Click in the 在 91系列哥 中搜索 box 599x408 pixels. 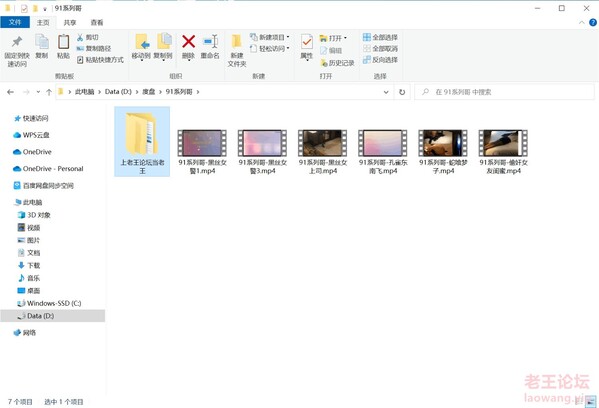coord(504,92)
